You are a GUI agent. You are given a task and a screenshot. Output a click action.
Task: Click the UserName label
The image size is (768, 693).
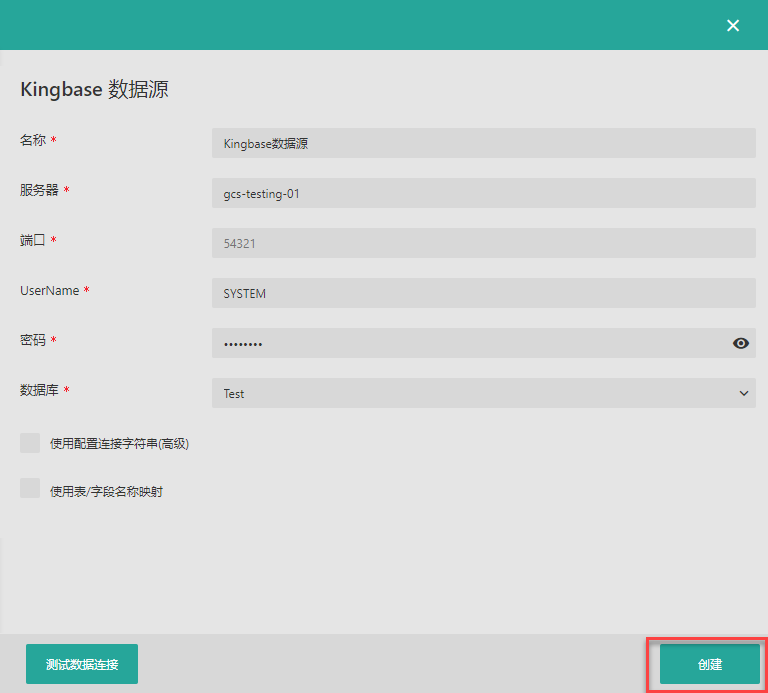point(49,290)
